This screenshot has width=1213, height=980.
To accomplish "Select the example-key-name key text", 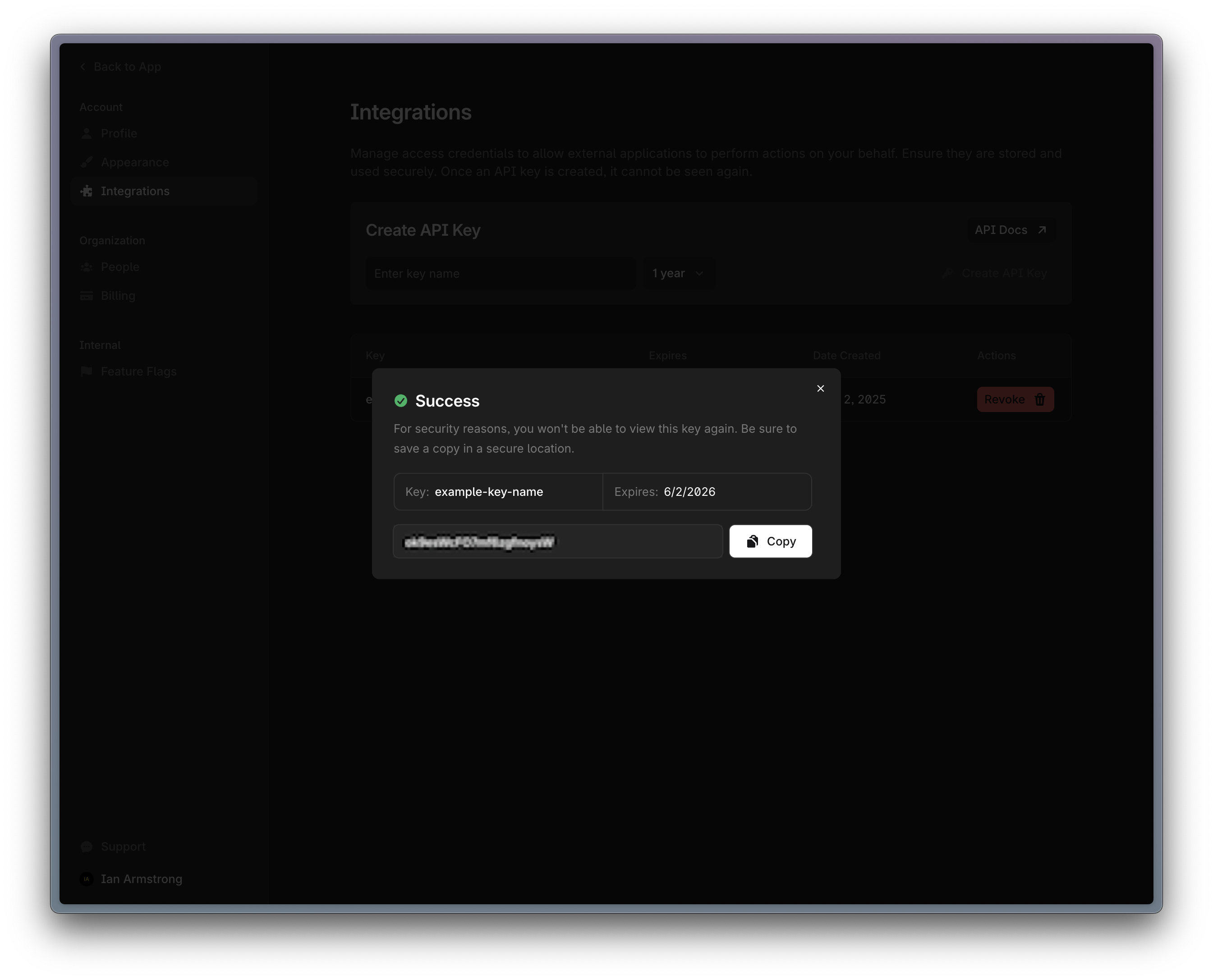I will tap(489, 492).
